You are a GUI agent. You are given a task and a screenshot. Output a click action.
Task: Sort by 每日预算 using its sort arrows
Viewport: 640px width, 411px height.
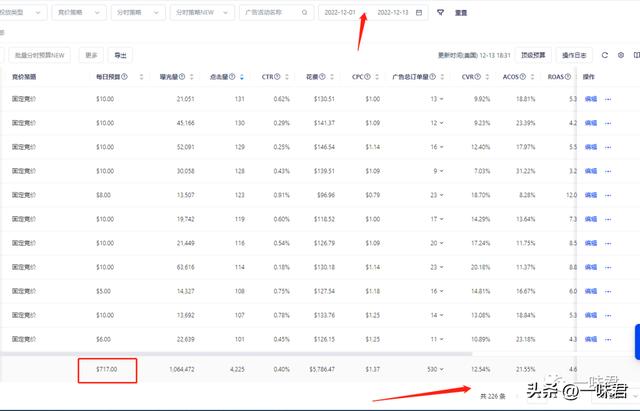(142, 77)
